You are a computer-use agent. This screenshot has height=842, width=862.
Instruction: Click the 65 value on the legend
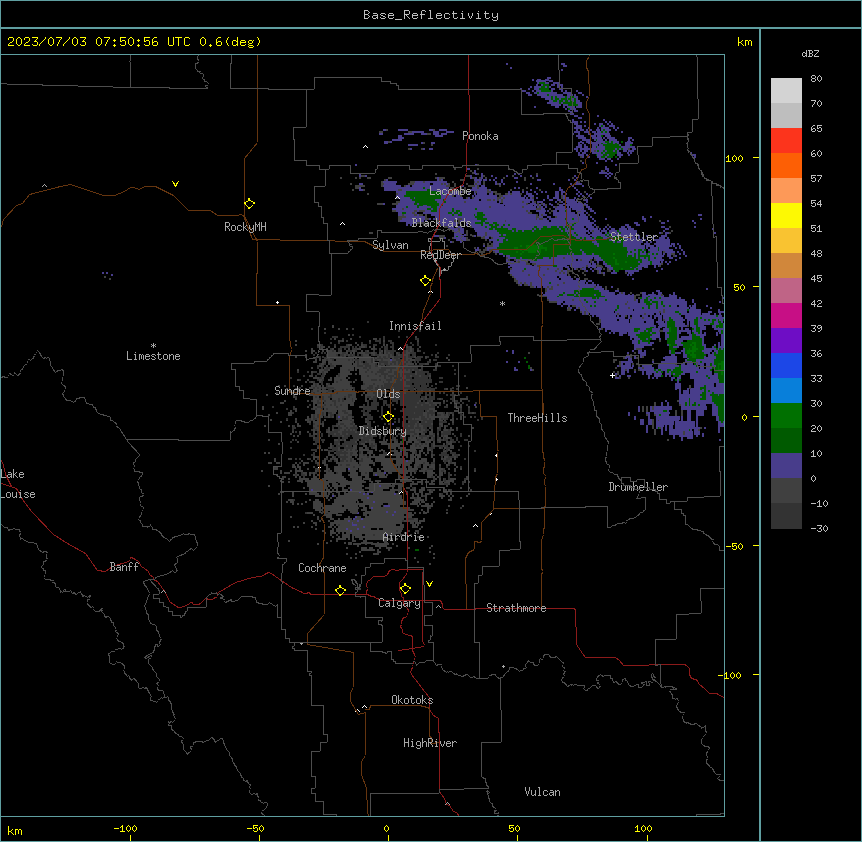816,129
